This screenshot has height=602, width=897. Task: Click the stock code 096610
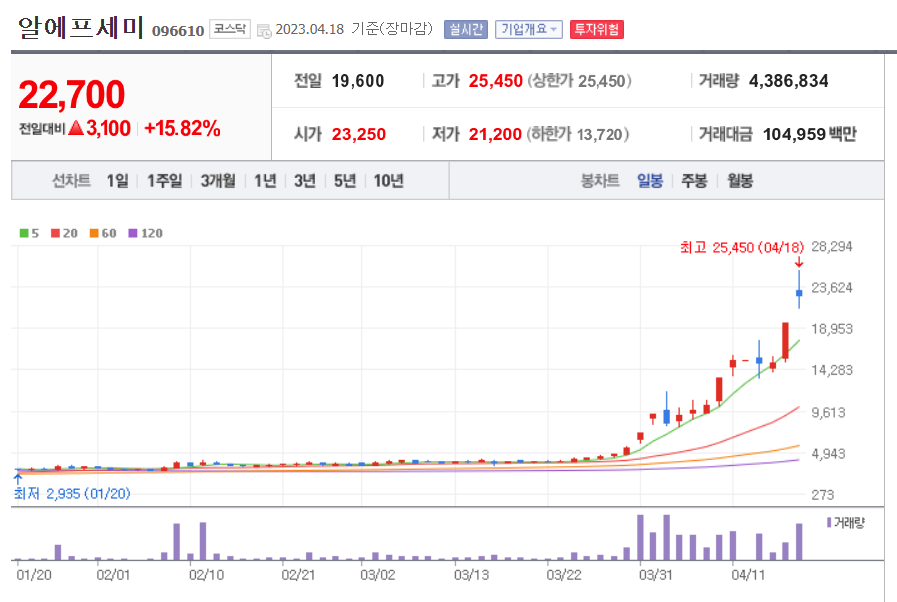point(178,31)
